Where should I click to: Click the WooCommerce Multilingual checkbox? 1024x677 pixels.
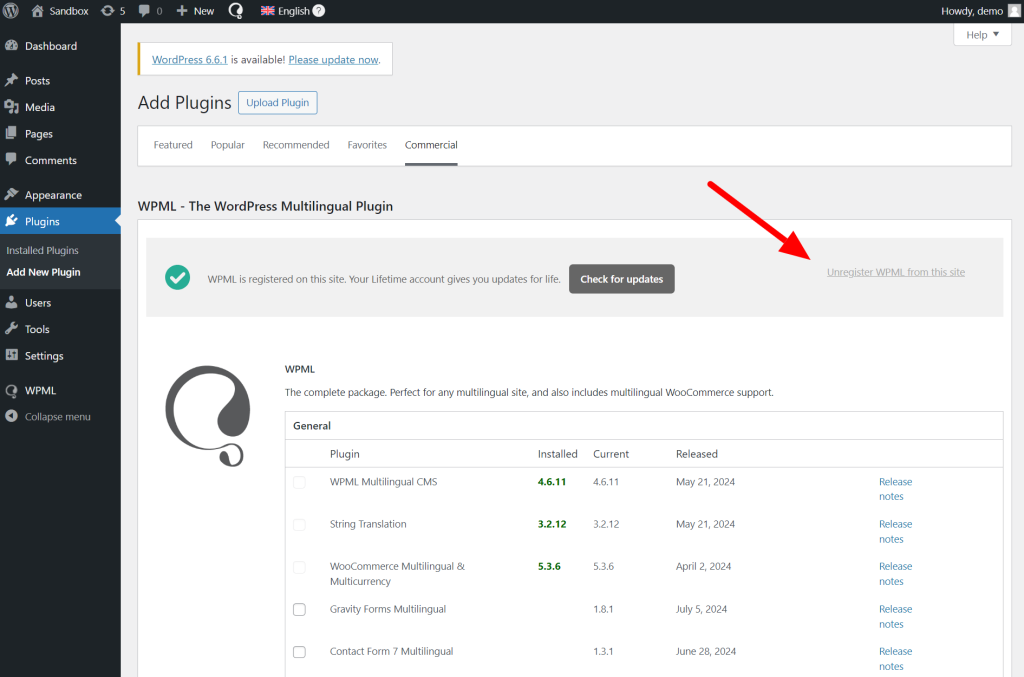tap(299, 567)
